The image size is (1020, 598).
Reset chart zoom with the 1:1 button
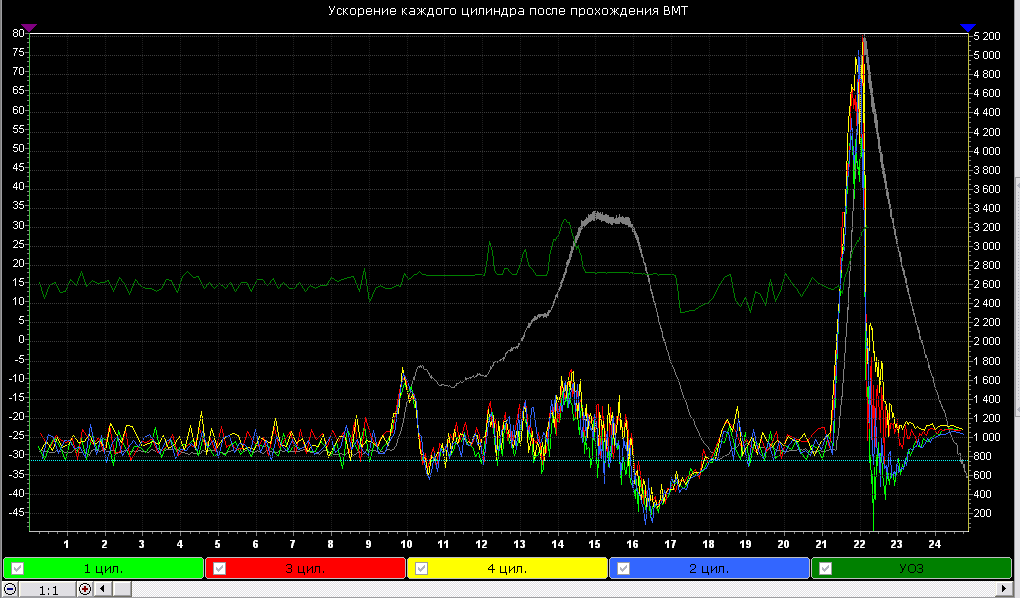click(x=48, y=590)
